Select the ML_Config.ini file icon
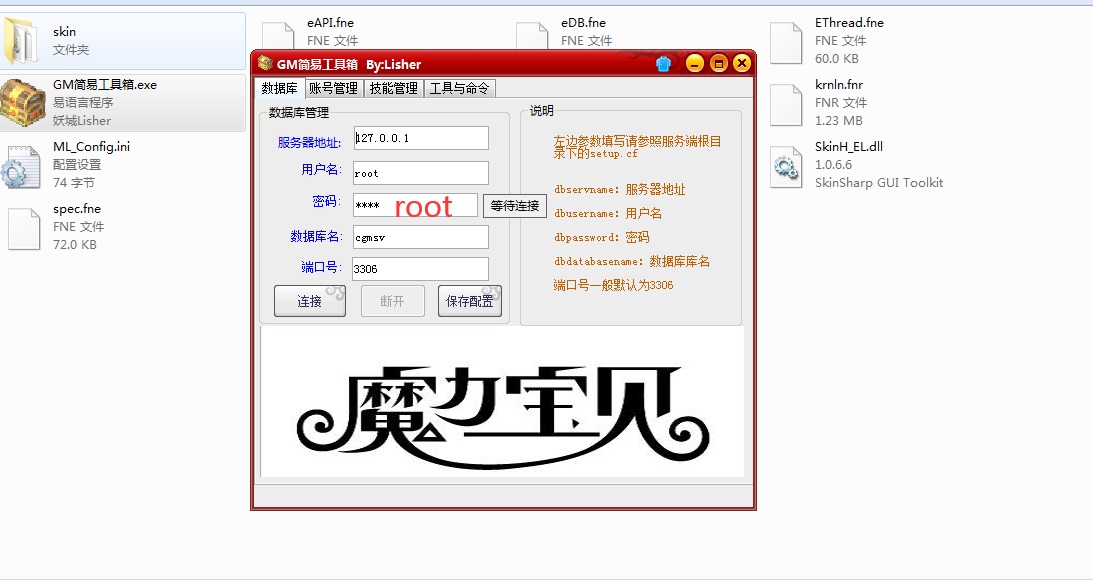 click(21, 166)
